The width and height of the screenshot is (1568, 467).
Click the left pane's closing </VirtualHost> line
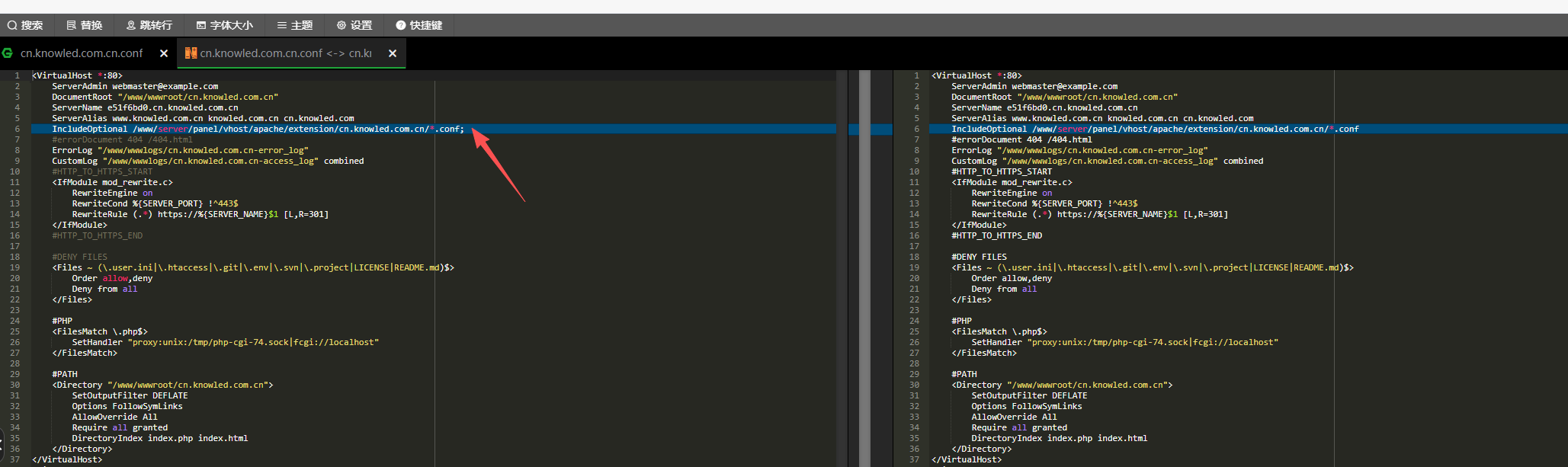[x=67, y=459]
